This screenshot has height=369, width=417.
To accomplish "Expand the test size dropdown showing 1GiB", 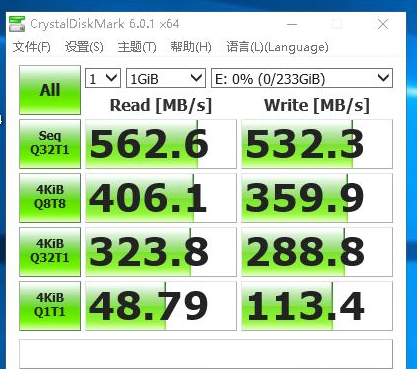I will [x=166, y=78].
